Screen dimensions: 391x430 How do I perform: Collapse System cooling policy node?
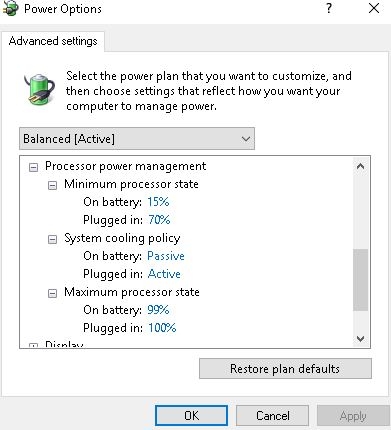click(52, 239)
